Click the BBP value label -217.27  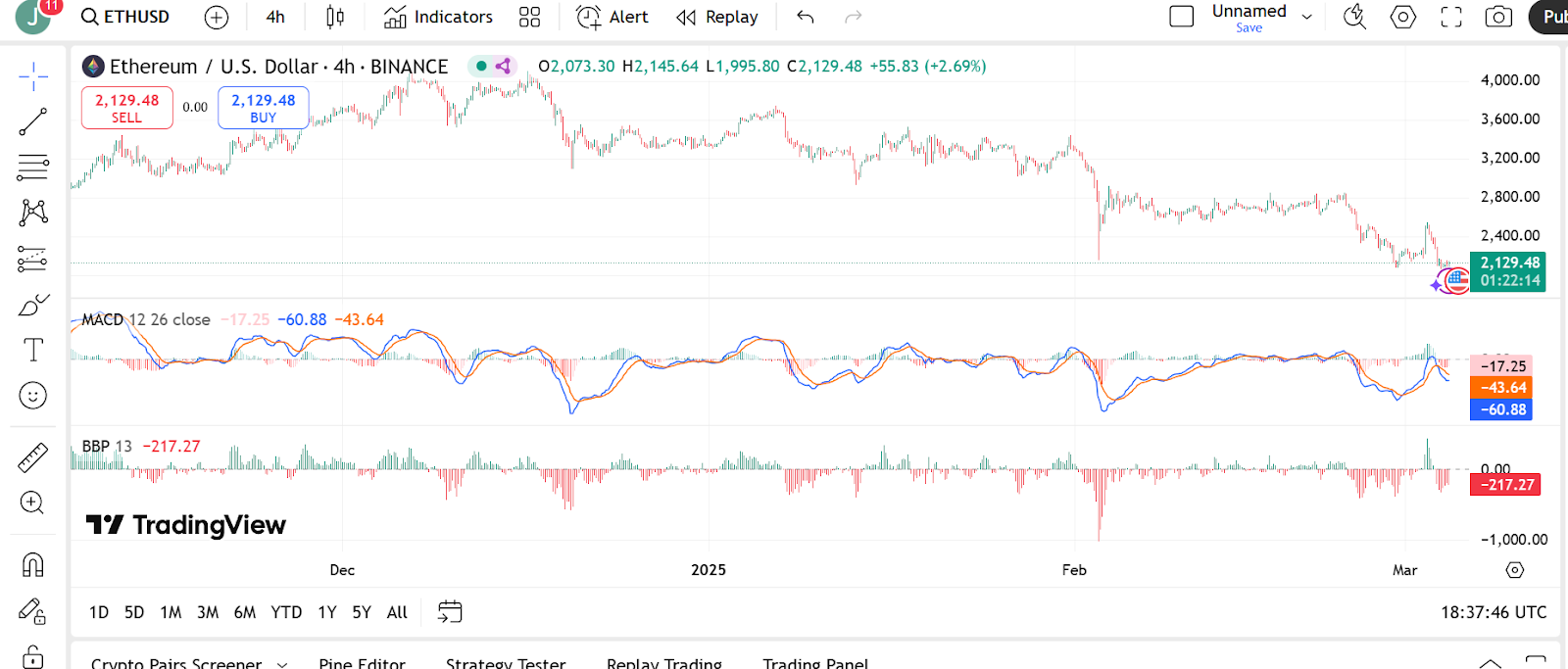point(1507,485)
